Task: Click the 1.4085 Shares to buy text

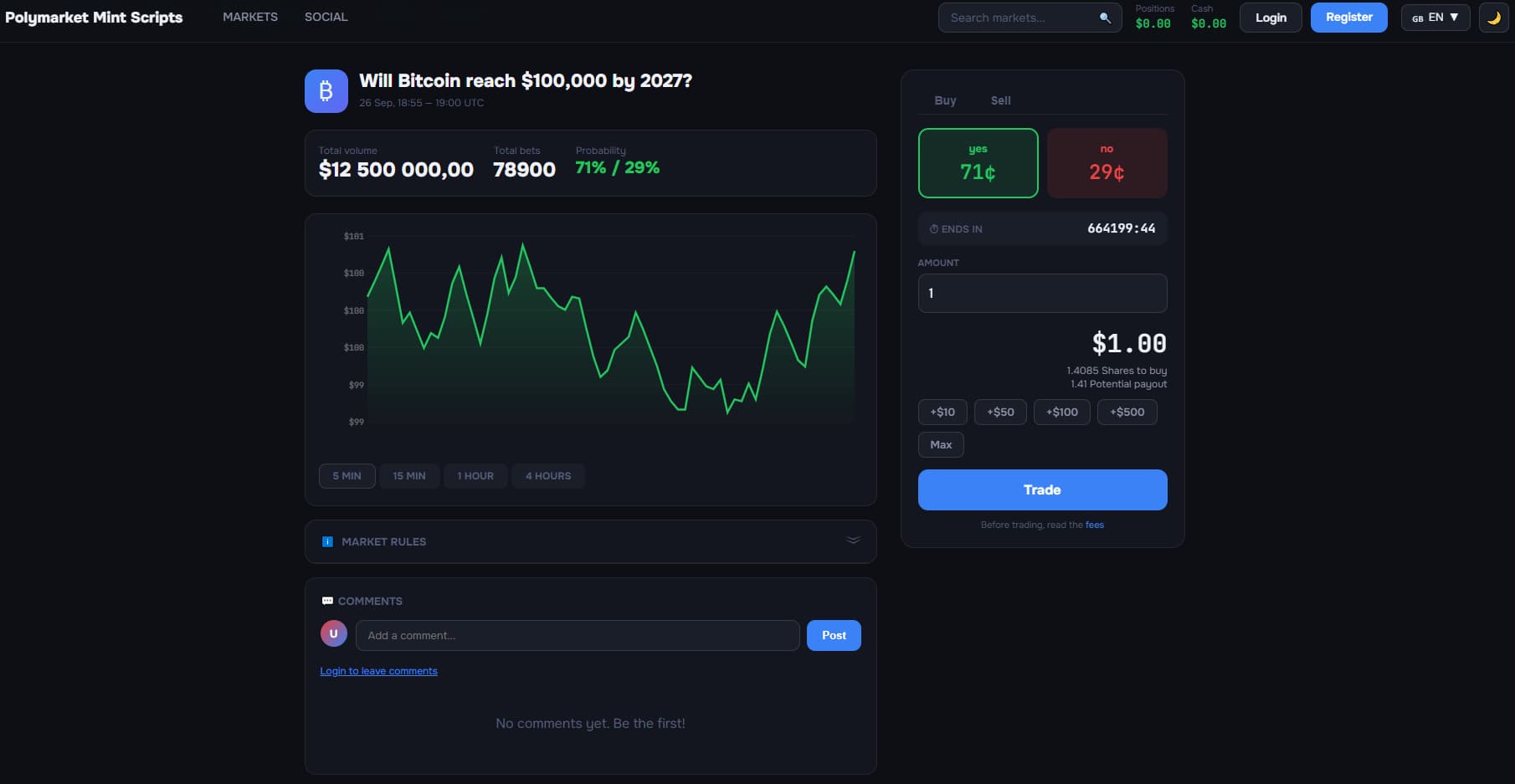Action: (1117, 371)
